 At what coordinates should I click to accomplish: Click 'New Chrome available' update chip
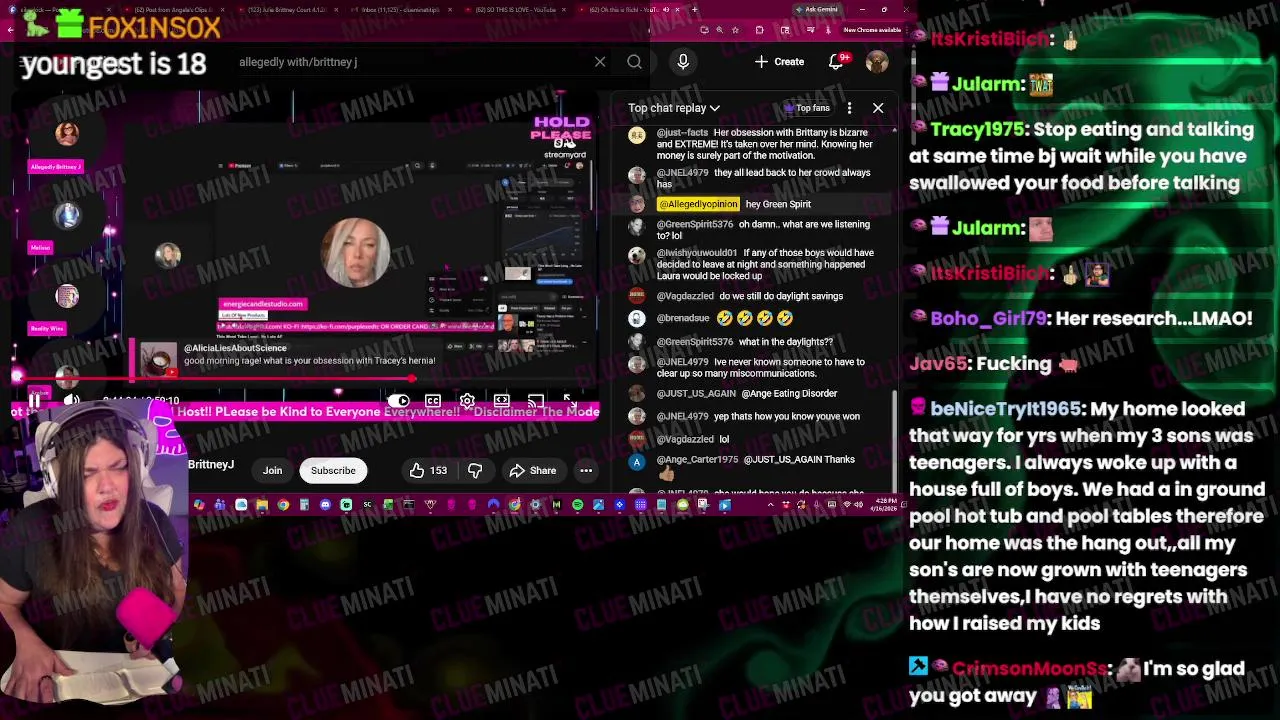(872, 30)
